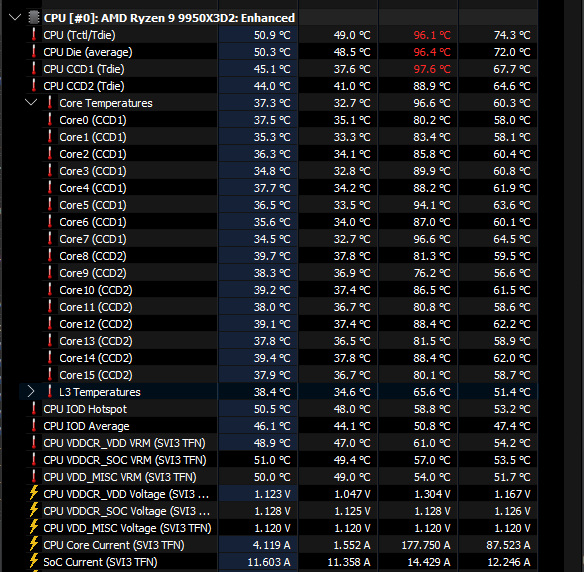584x572 pixels.
Task: Select the CPU IOD Average row
Action: [282, 426]
